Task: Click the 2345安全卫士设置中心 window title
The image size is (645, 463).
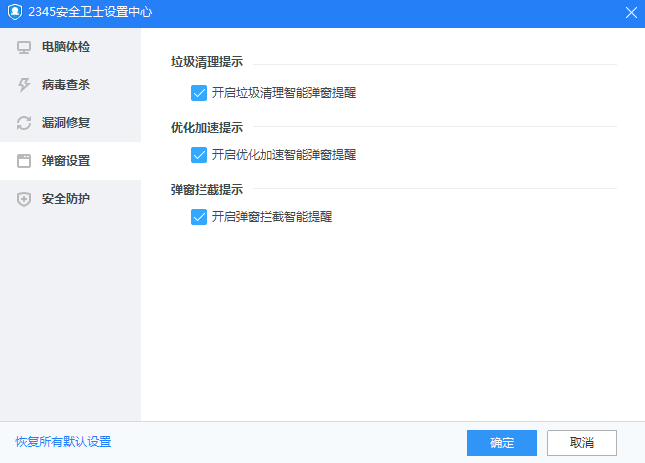Action: 90,12
